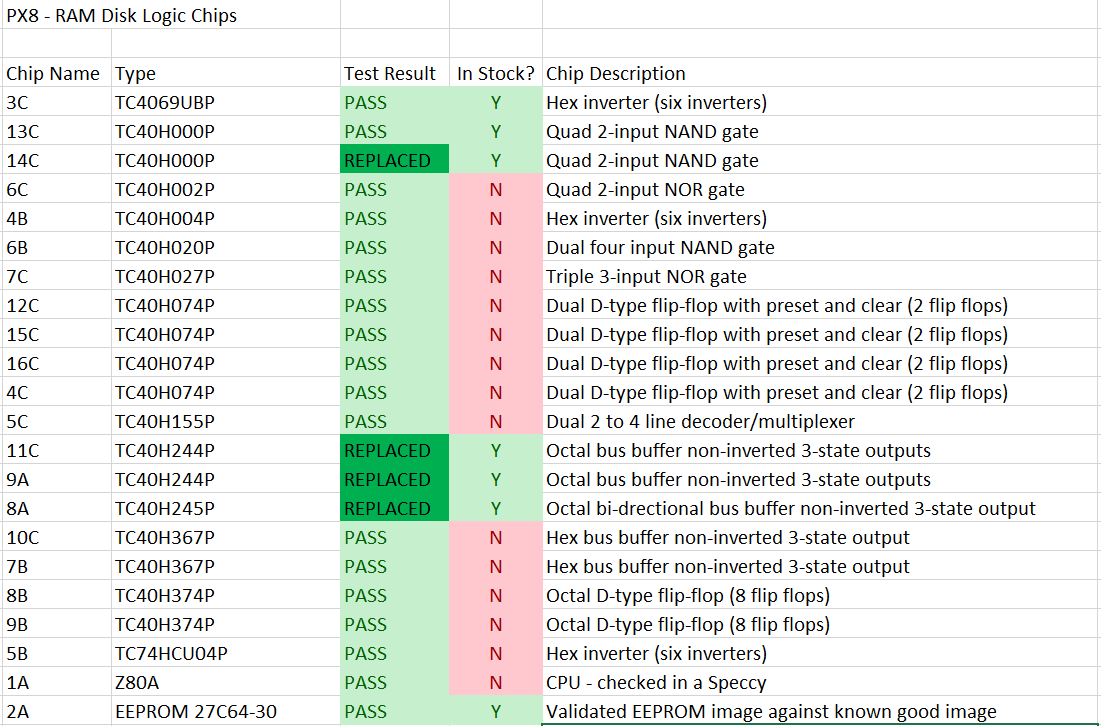Click the REPLACED cell in row 8A
1101x726 pixels.
[x=395, y=508]
